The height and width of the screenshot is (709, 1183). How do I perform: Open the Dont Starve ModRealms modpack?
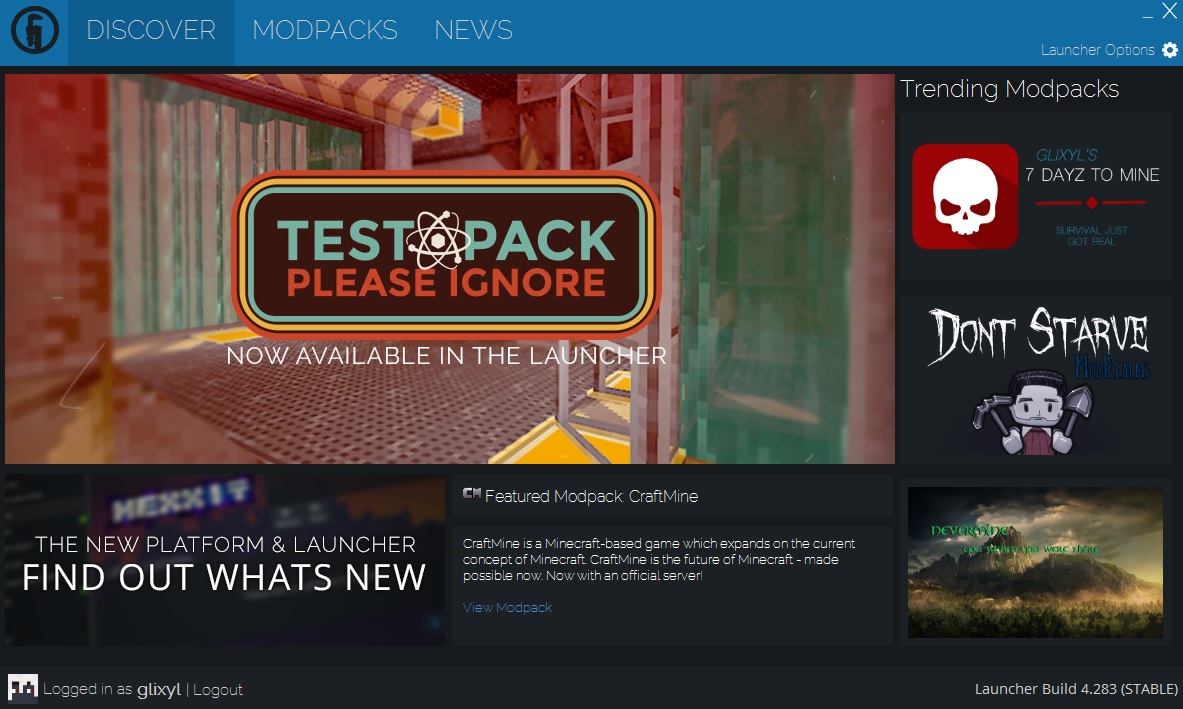(x=1035, y=378)
